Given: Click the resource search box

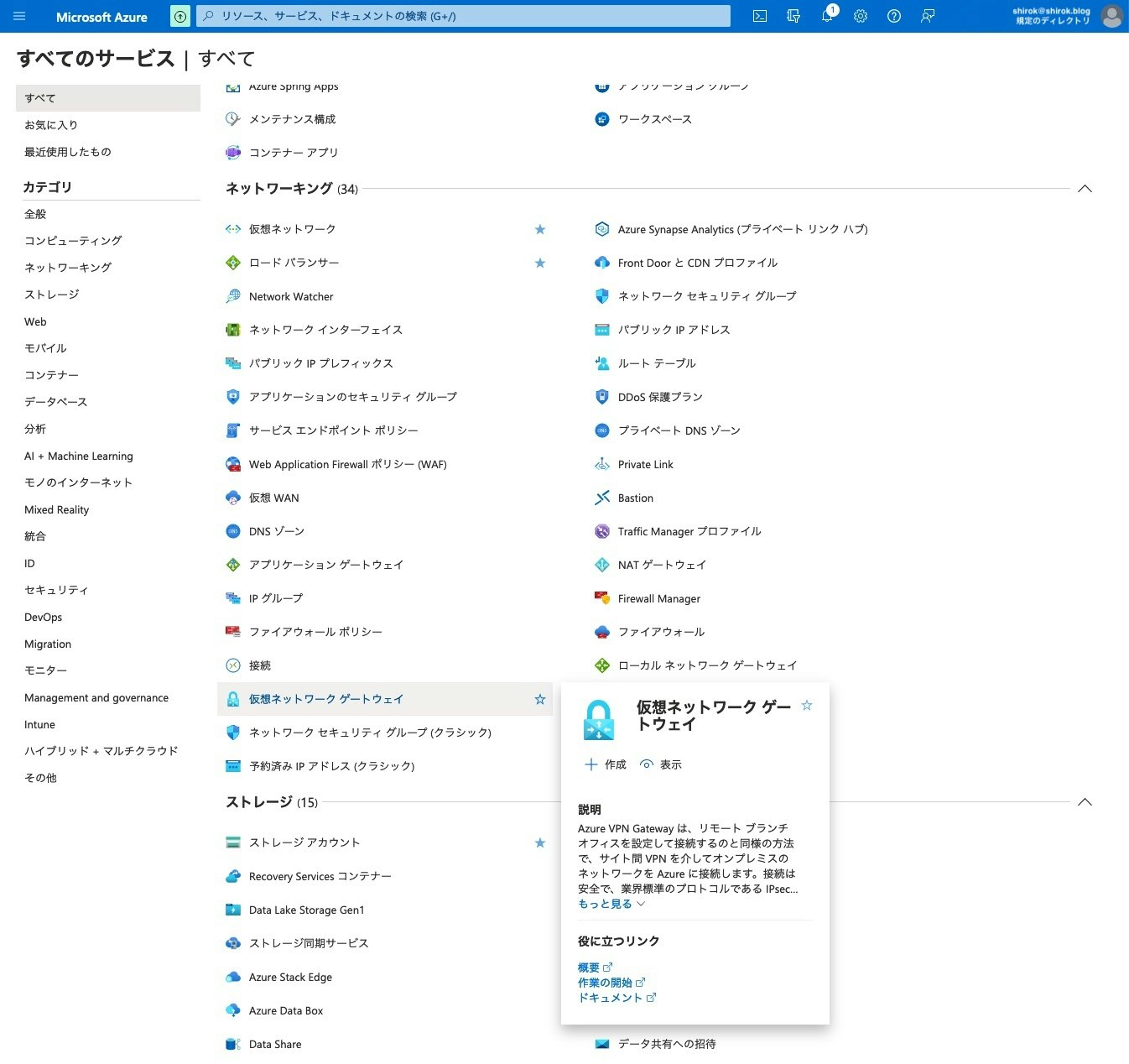Looking at the screenshot, I should (464, 16).
